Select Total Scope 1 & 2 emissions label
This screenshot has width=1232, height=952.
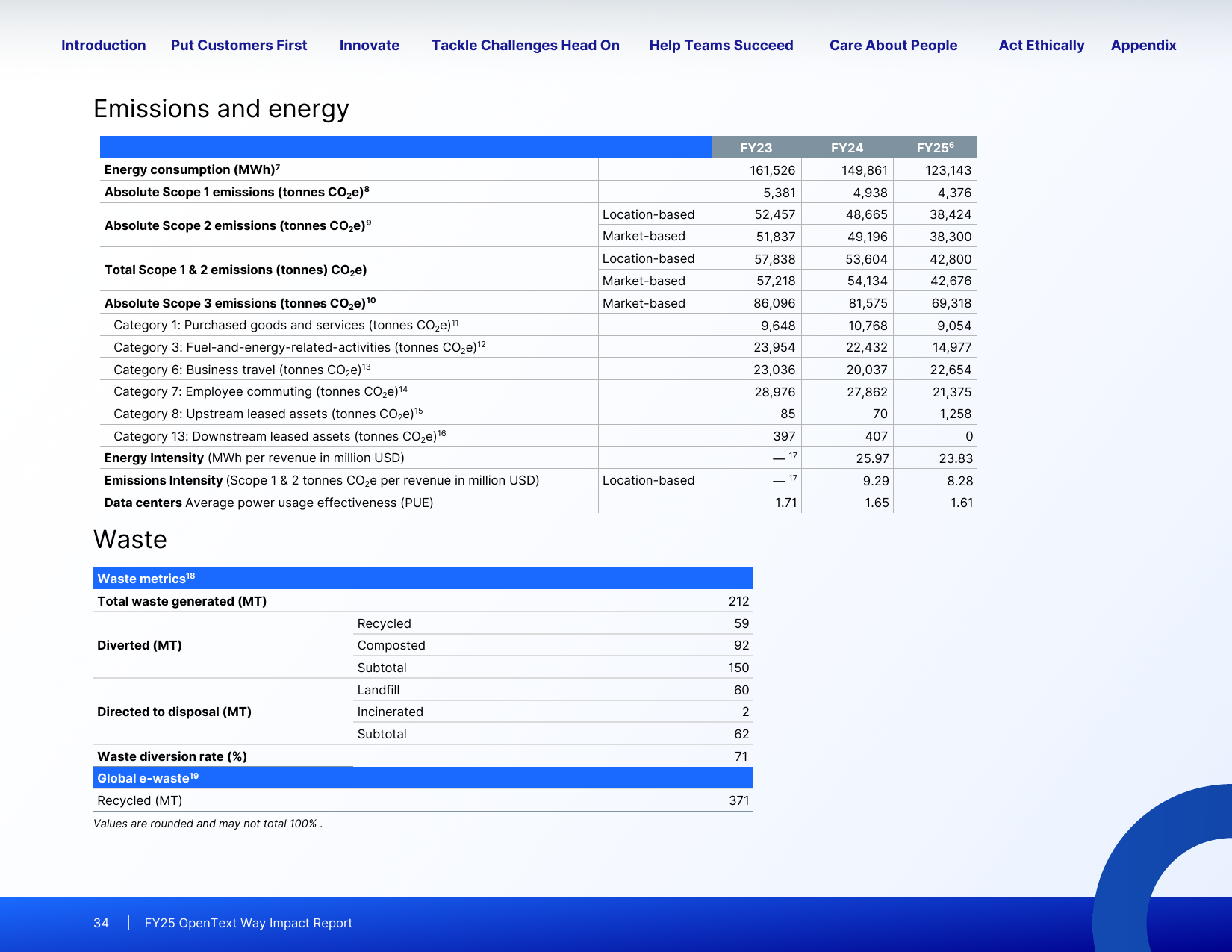[235, 270]
